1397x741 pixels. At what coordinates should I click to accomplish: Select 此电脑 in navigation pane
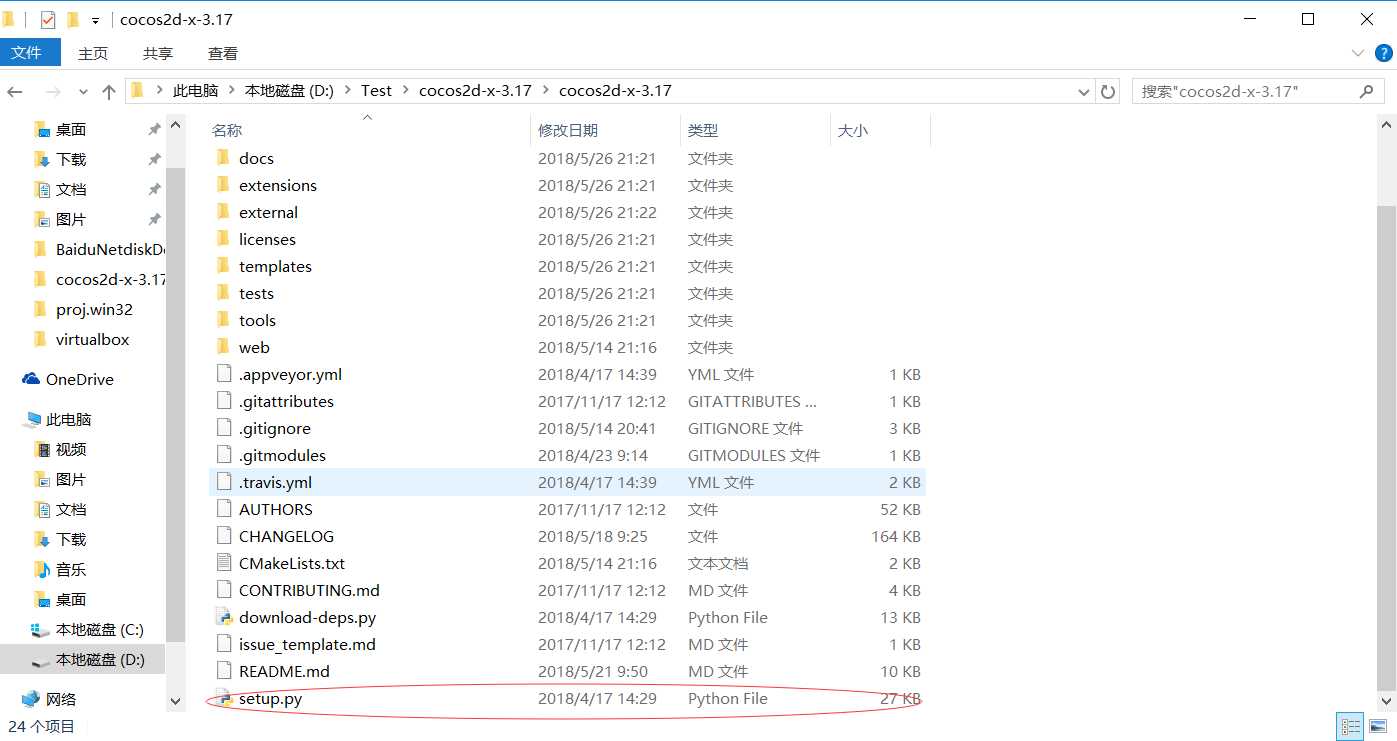(68, 419)
